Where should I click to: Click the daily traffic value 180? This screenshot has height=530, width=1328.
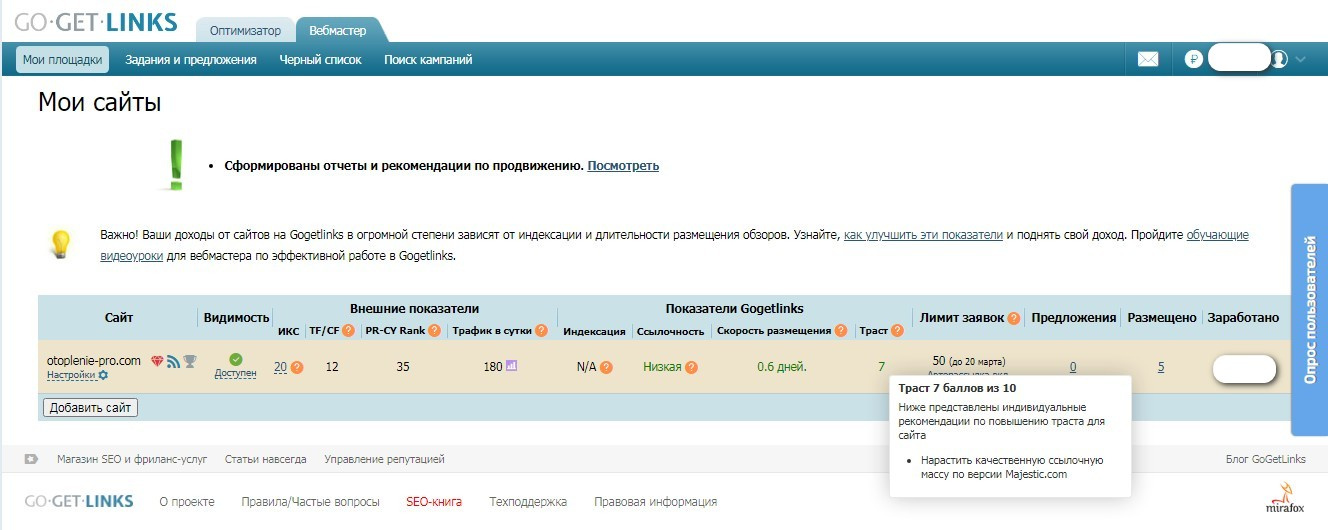pos(493,367)
